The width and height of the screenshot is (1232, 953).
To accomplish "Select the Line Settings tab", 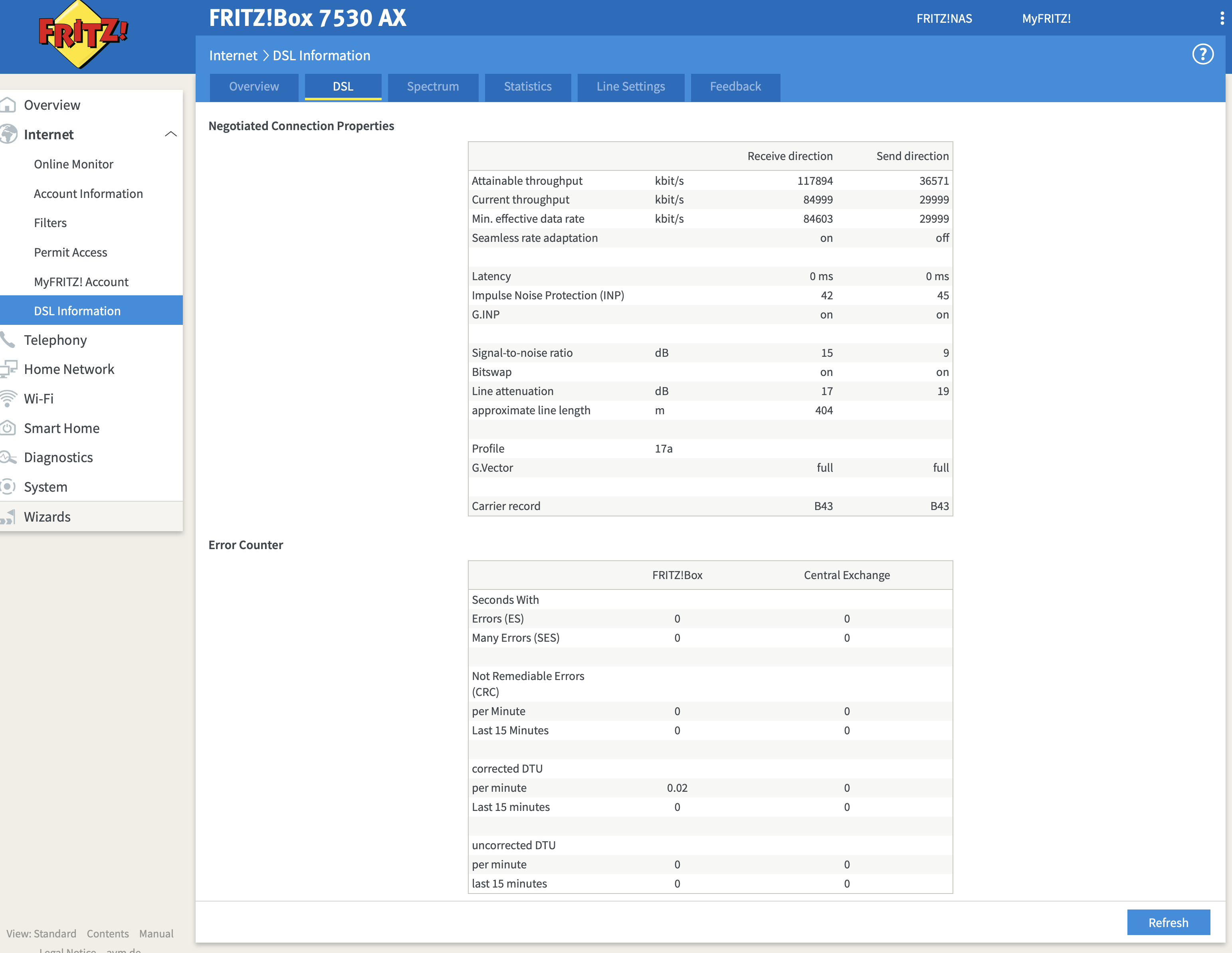I will (x=630, y=87).
